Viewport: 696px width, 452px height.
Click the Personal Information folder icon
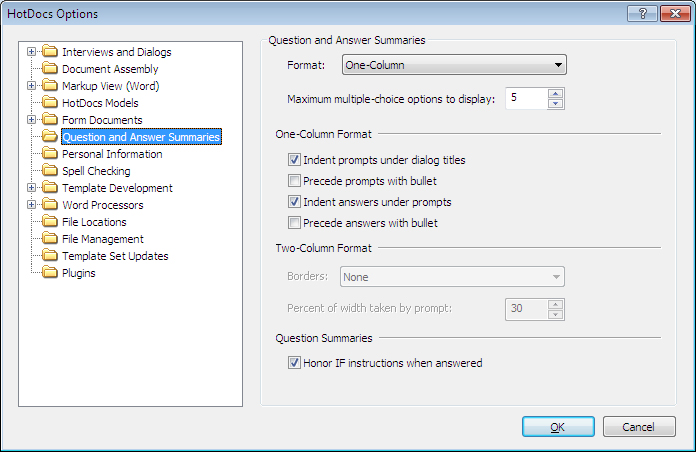[49, 154]
